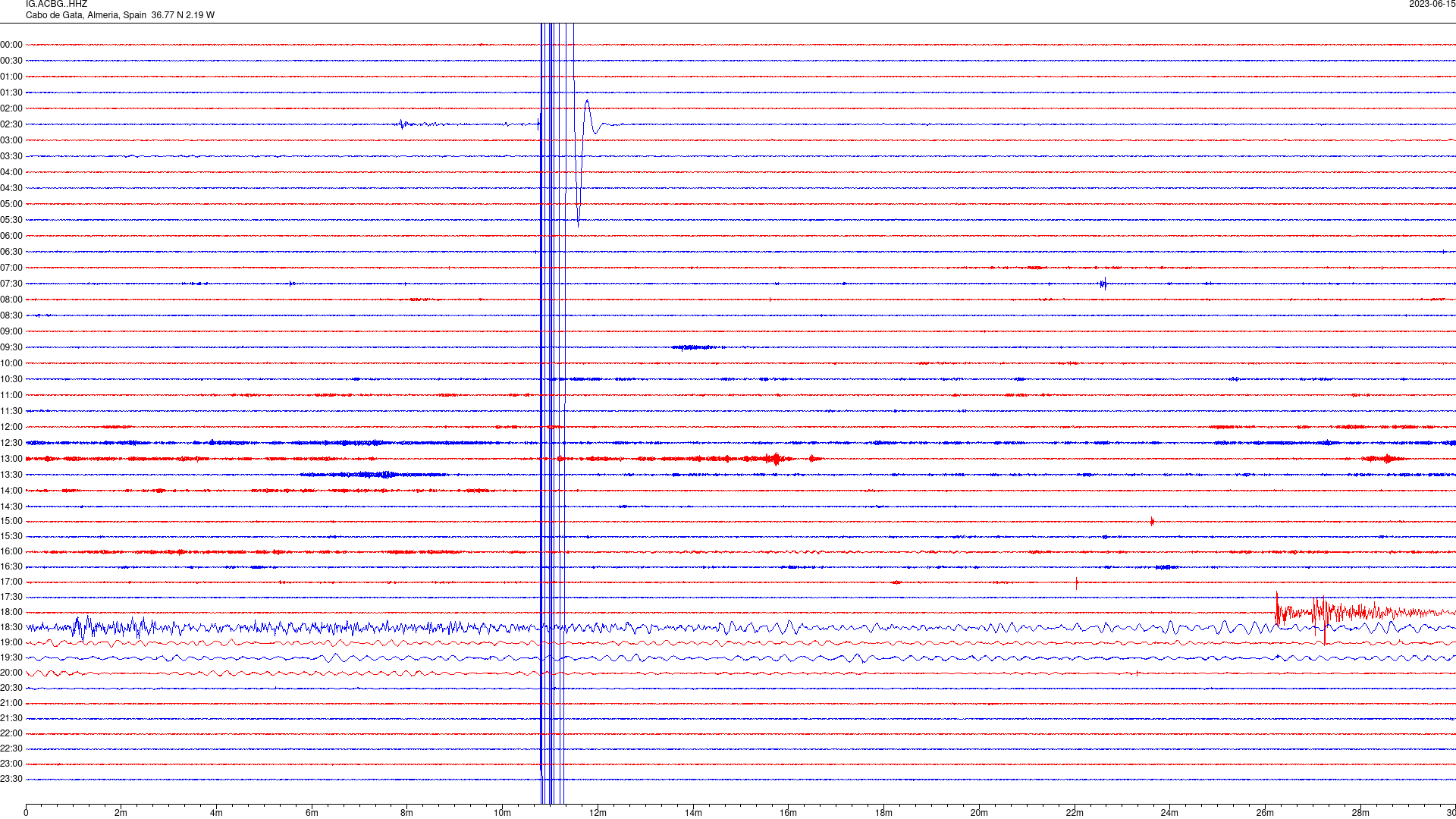Viewport: 1456px width, 819px height.
Task: Select the 10:00 time row label
Action: point(11,363)
